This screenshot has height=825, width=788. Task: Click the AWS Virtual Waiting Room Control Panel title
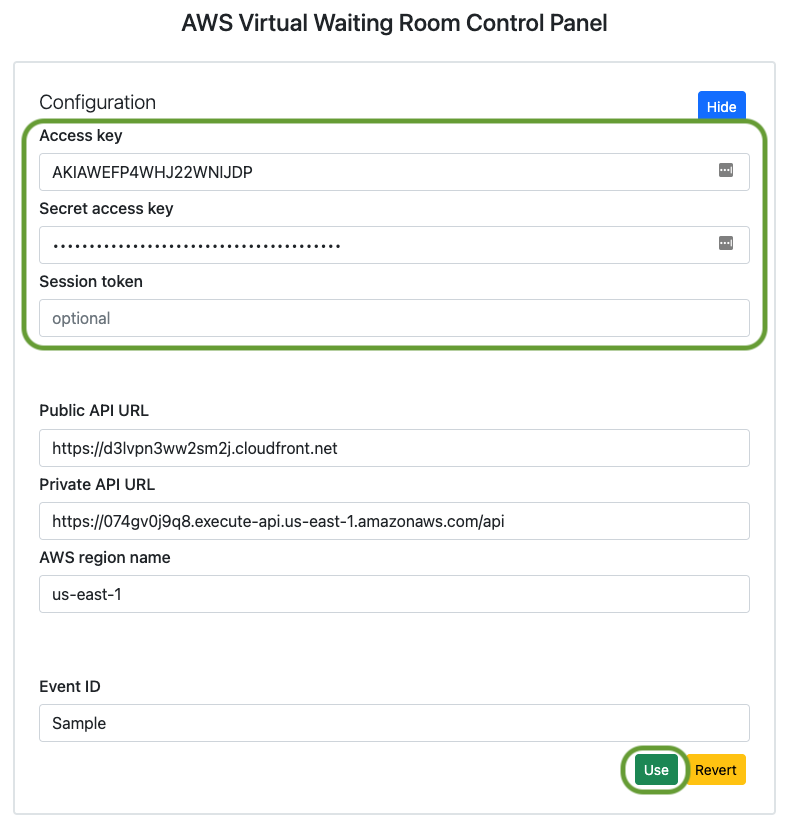(394, 23)
